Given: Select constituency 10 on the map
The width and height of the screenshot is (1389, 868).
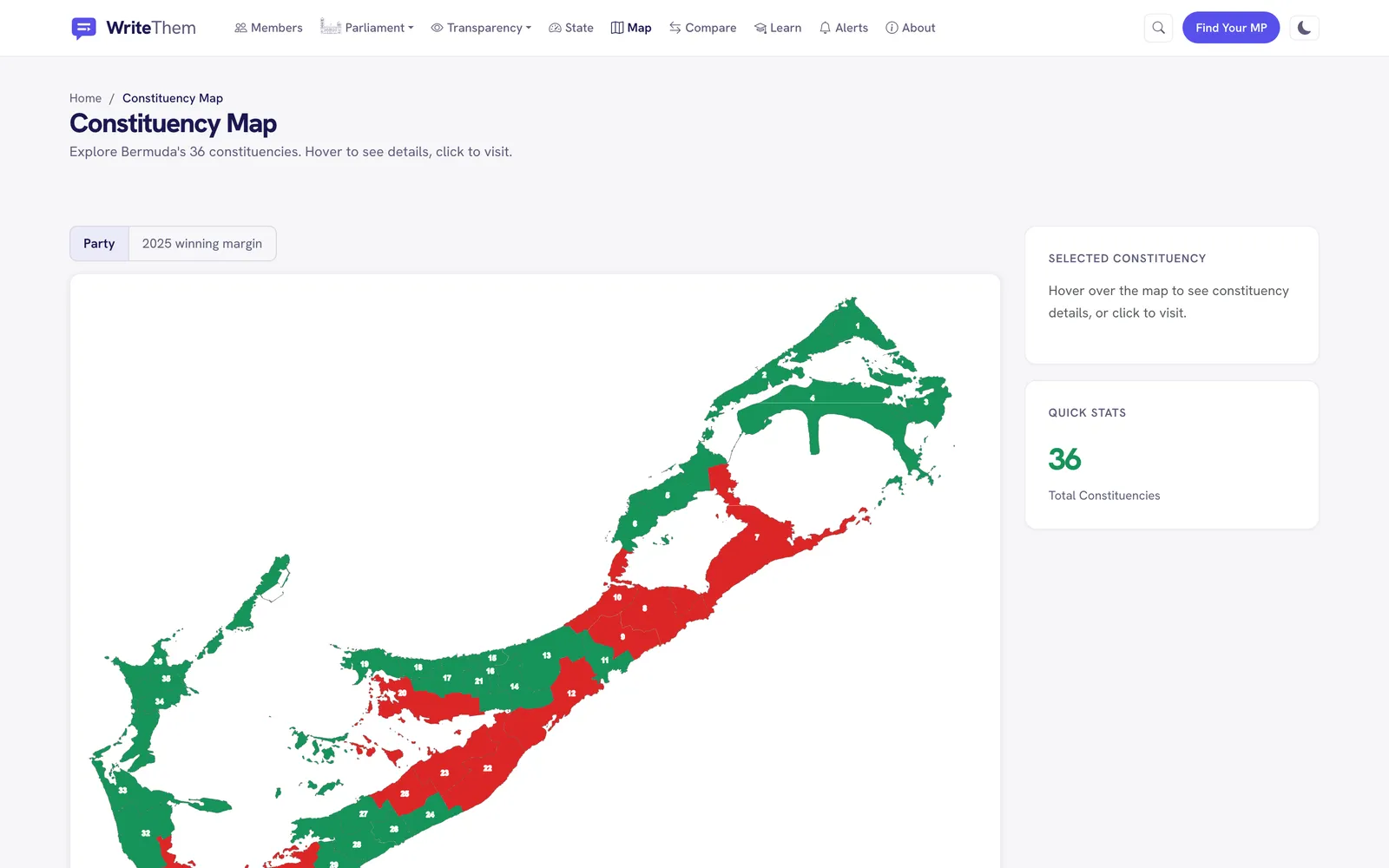Looking at the screenshot, I should click(x=616, y=598).
